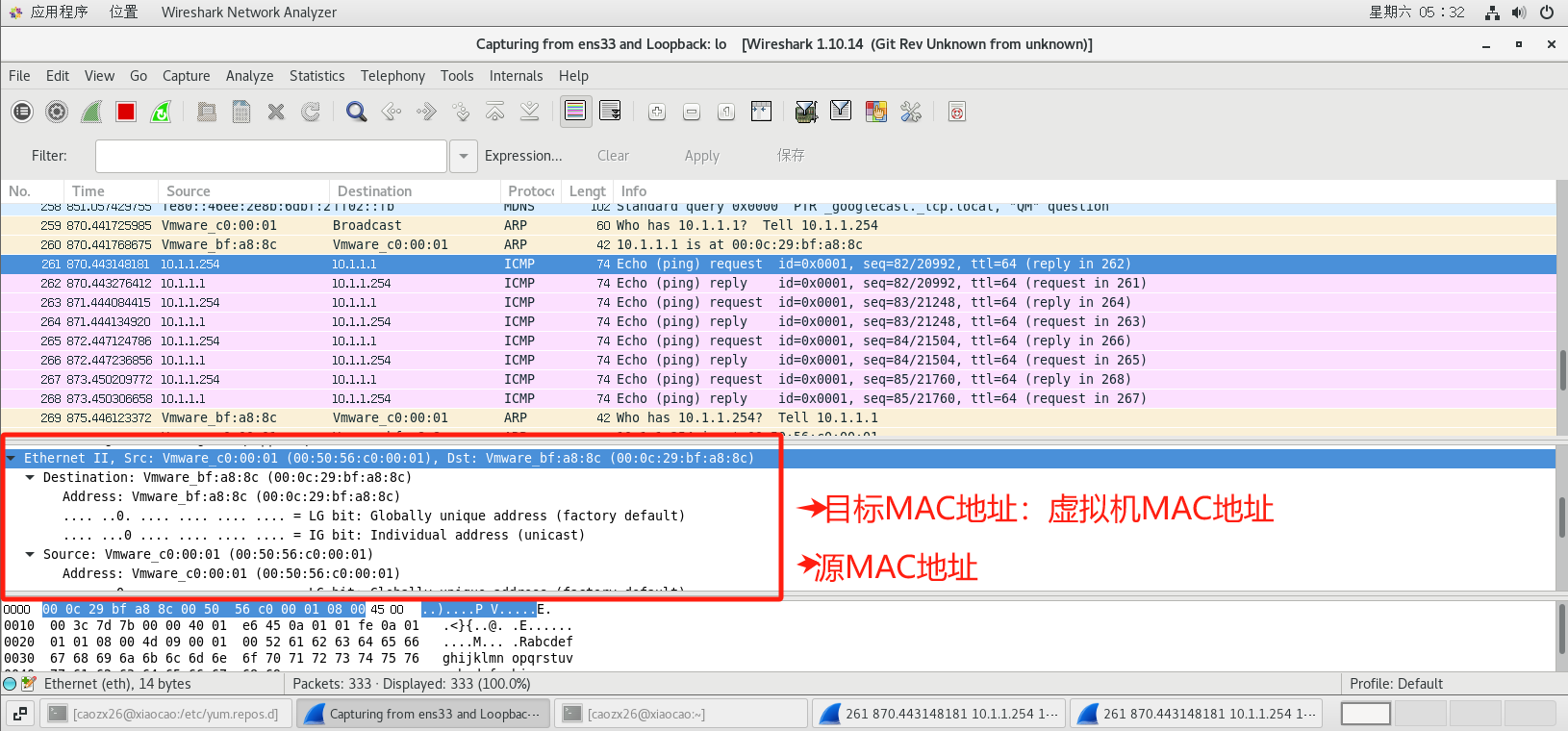Sort by the Protocol column header

click(531, 191)
